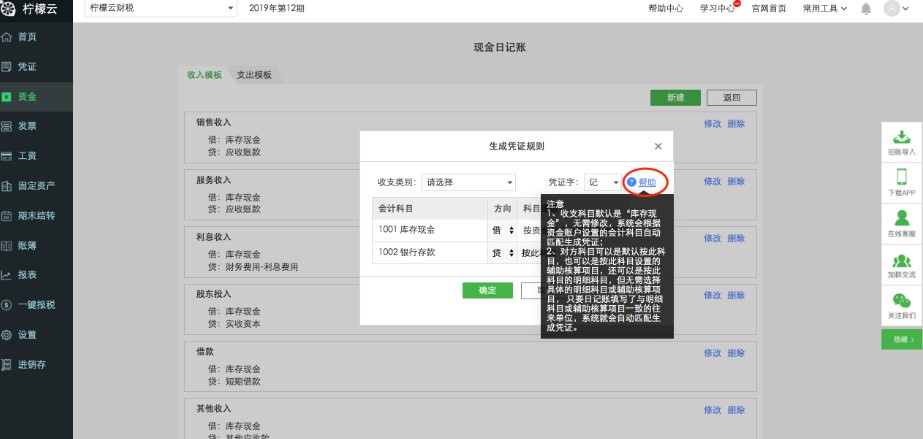Click 修改 for 其他收入 template
923x439 pixels.
click(712, 410)
